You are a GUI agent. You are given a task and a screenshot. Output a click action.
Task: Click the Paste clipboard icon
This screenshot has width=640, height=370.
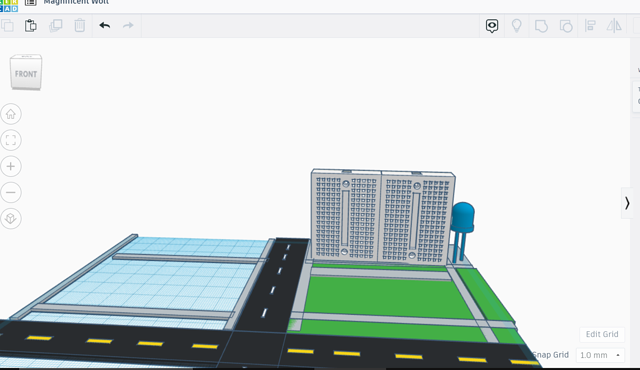point(31,26)
